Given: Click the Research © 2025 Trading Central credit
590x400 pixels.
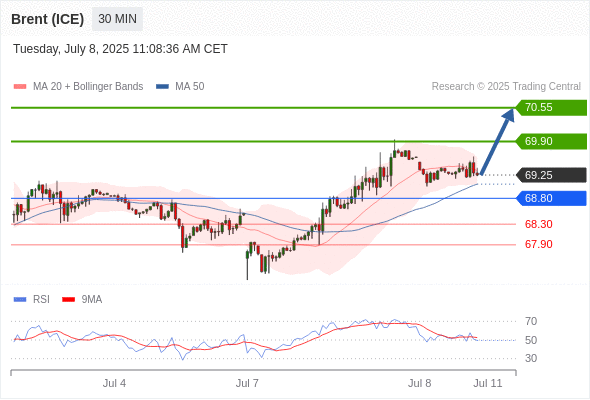Looking at the screenshot, I should tap(506, 87).
